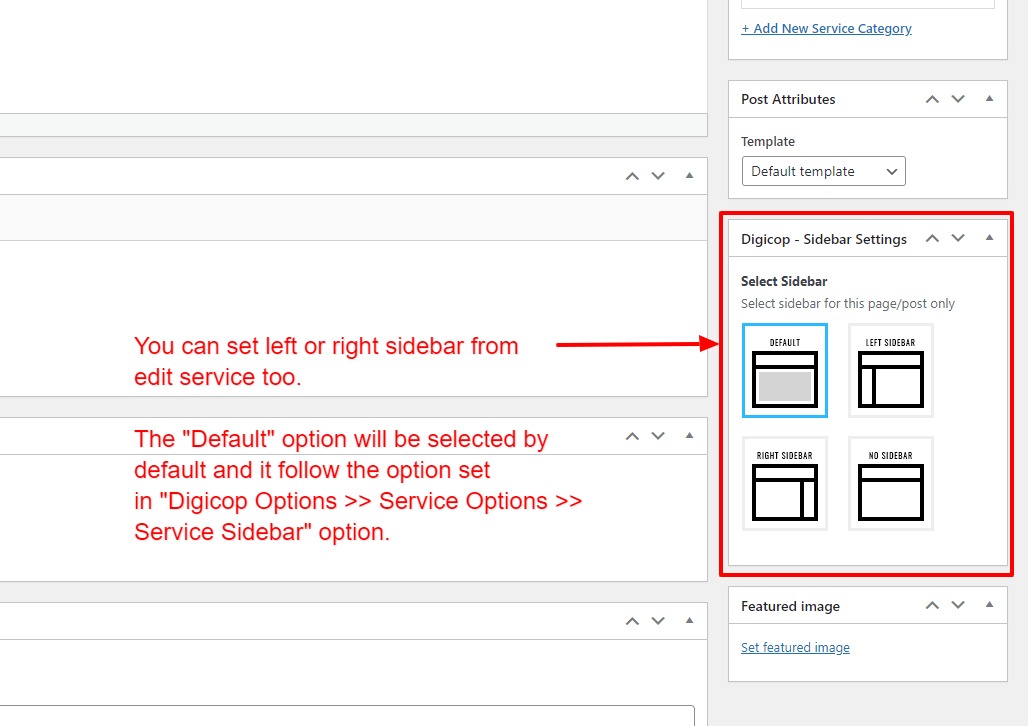Select the Default sidebar layout icon
The width and height of the screenshot is (1028, 726).
click(785, 370)
